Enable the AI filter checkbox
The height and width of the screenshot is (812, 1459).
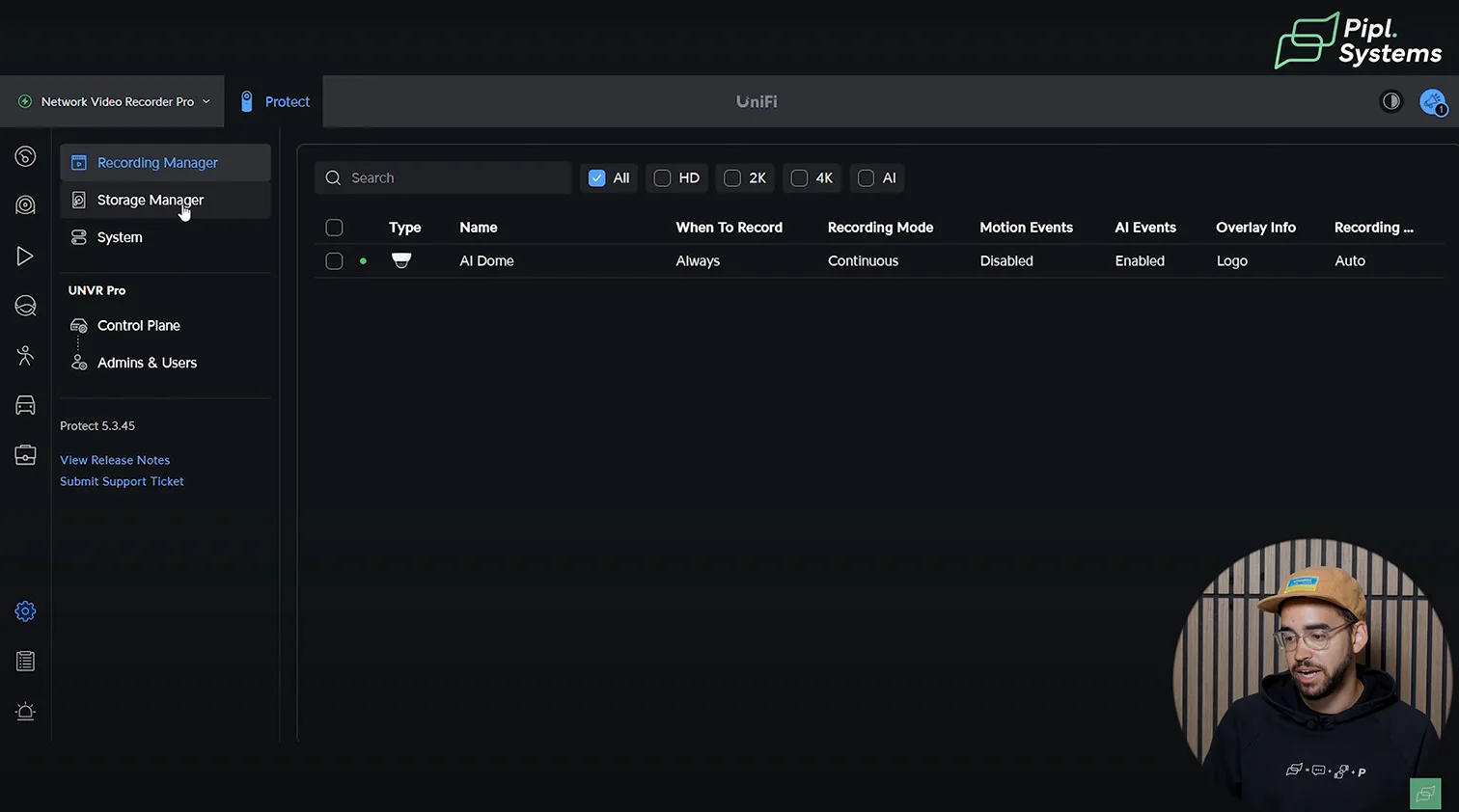[x=866, y=177]
